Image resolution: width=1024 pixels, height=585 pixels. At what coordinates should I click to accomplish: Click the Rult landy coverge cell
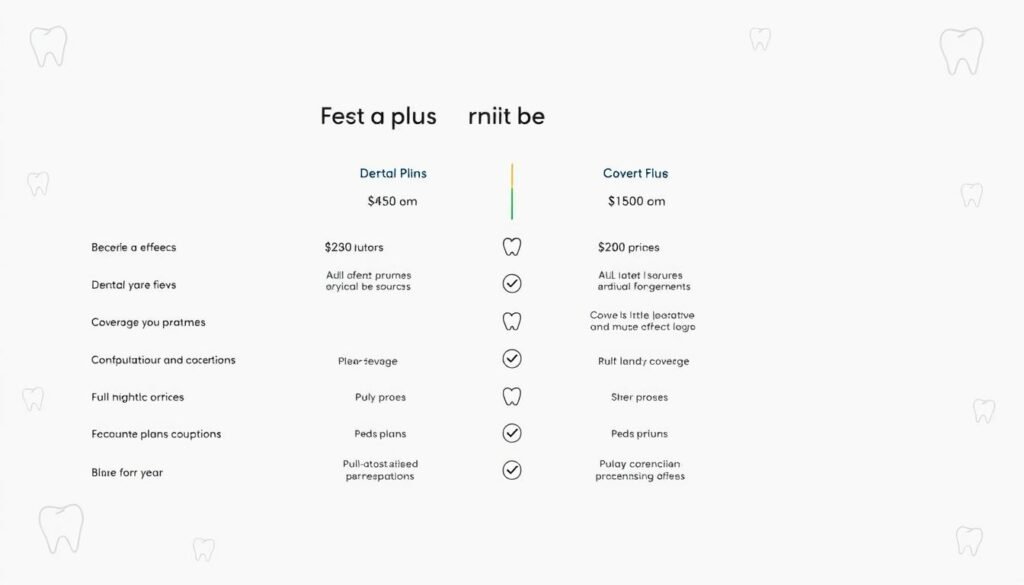[643, 361]
